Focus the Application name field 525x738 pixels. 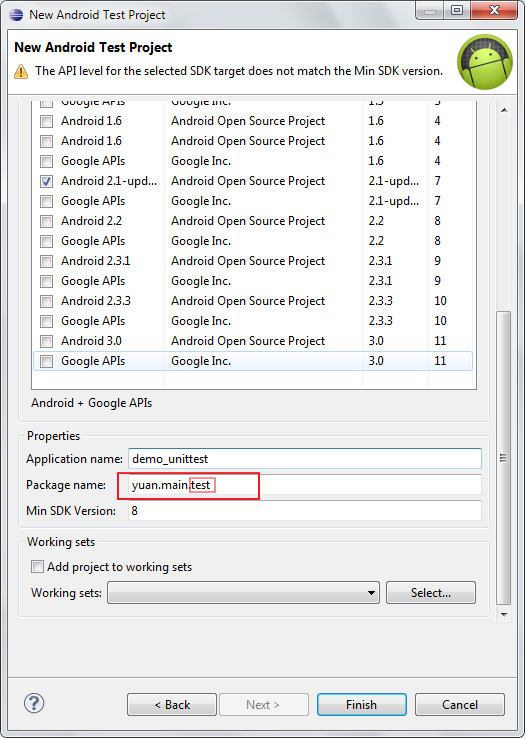coord(305,458)
